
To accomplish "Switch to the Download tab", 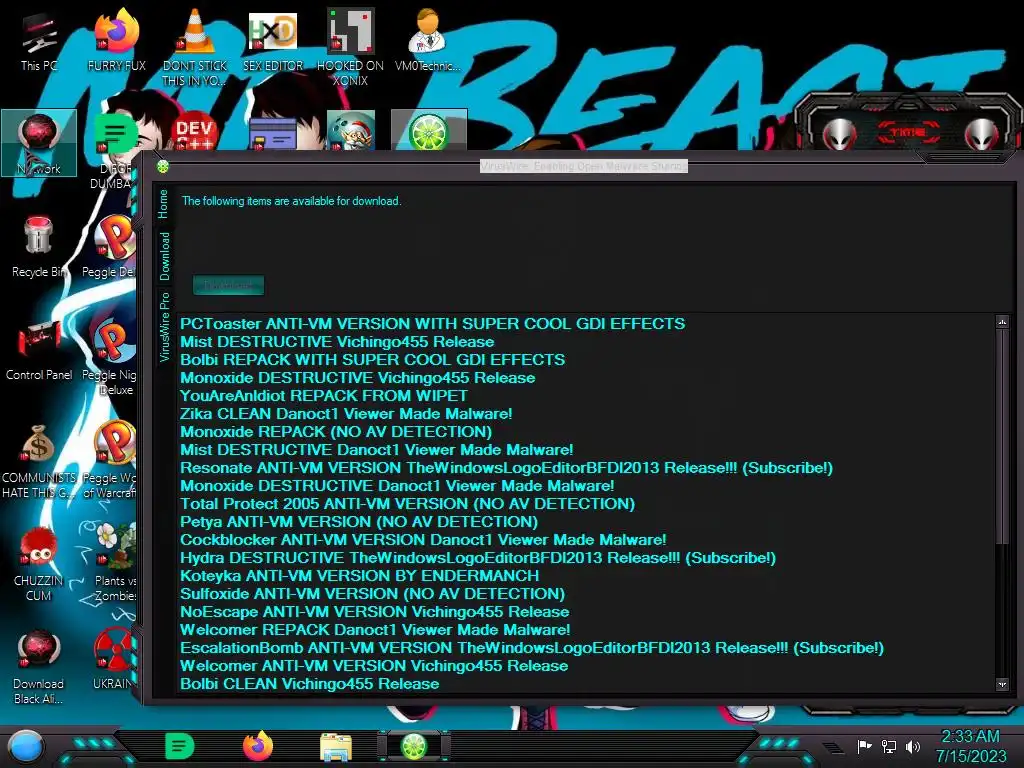I will (164, 256).
